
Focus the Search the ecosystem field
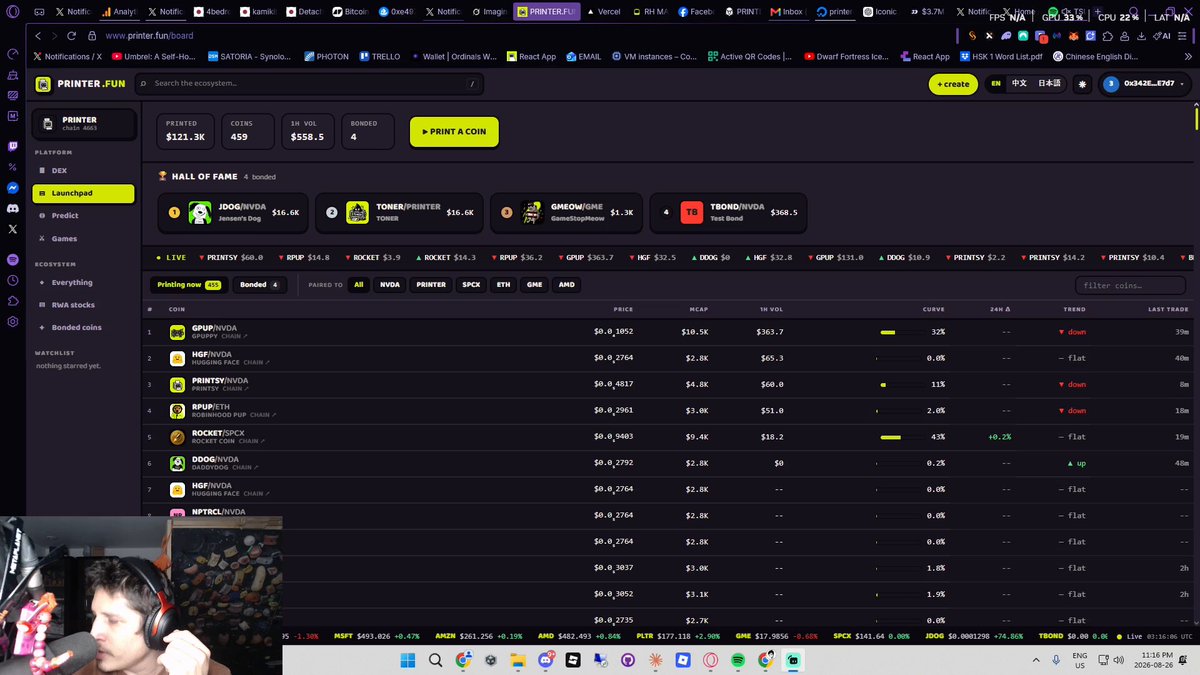[x=311, y=84]
